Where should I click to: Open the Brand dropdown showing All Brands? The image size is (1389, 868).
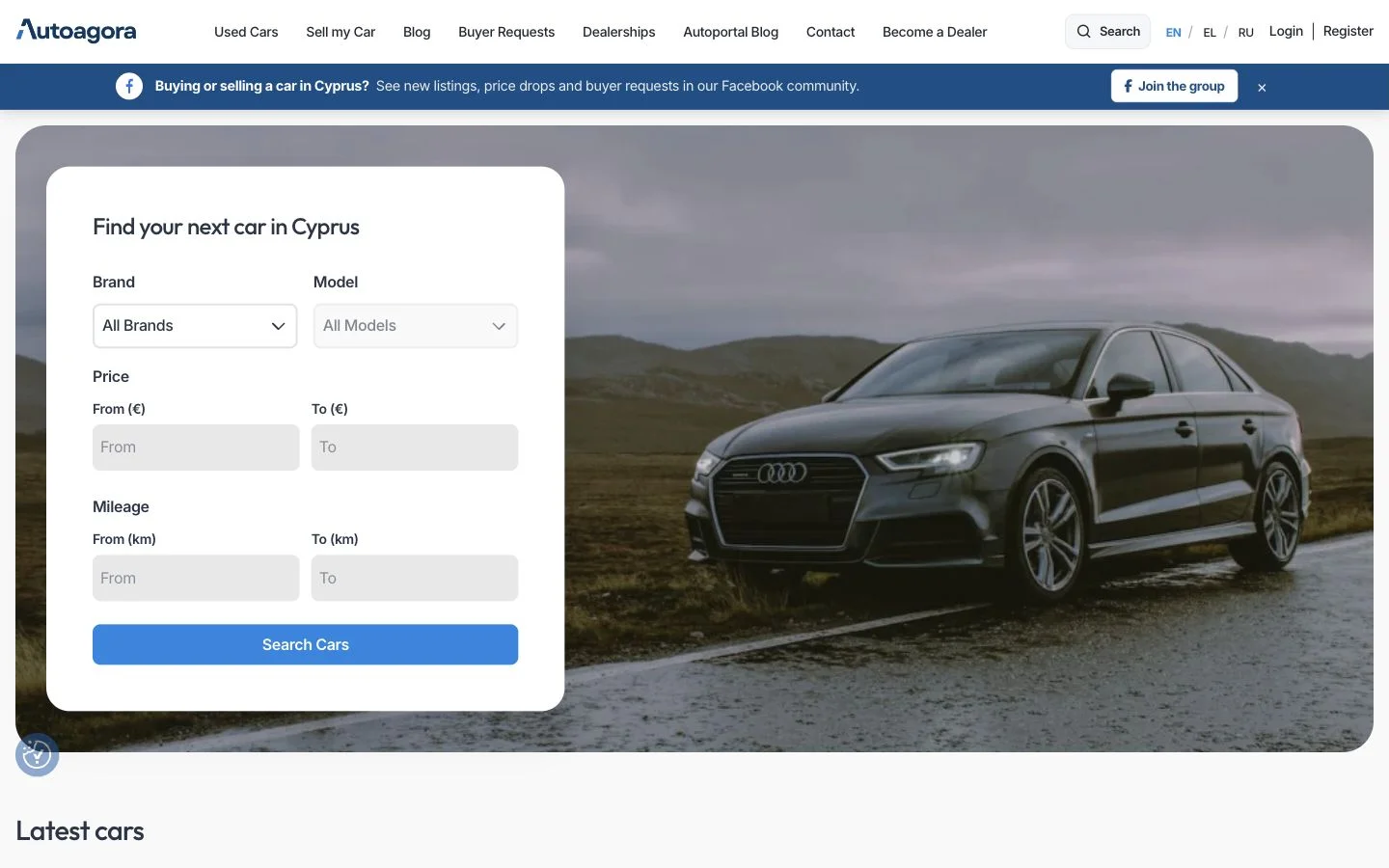coord(195,326)
